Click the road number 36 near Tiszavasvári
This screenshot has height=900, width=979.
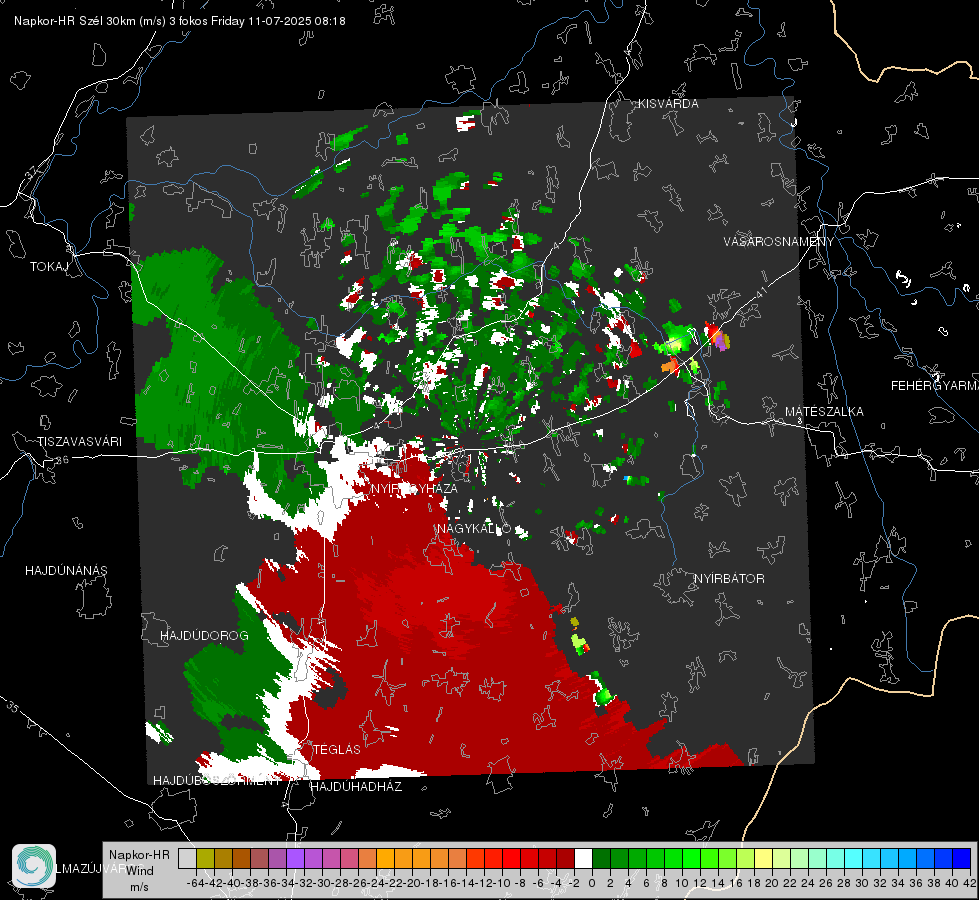pyautogui.click(x=62, y=460)
